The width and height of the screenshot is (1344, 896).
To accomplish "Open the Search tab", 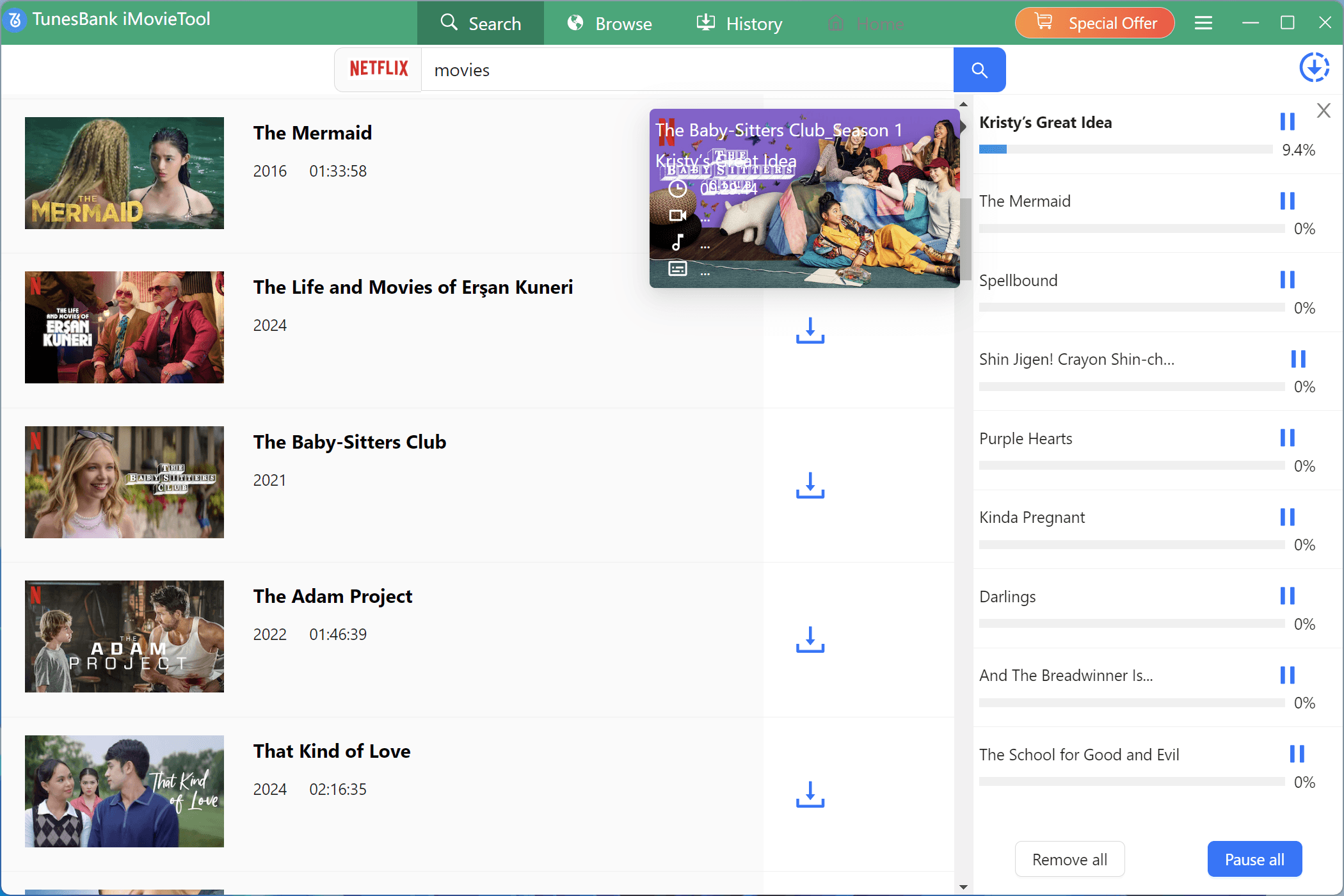I will click(481, 24).
